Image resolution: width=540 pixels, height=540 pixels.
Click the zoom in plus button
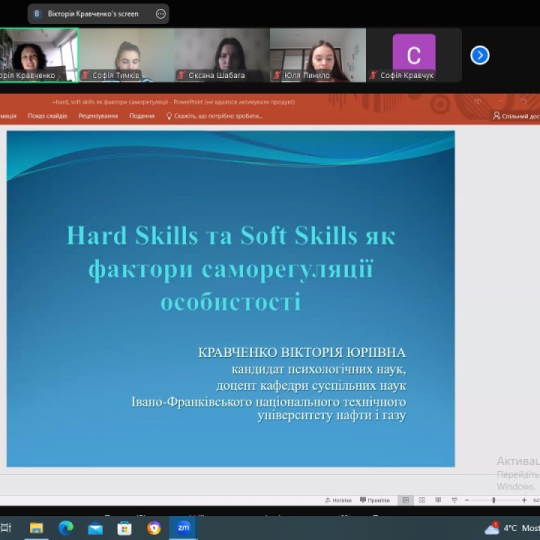pyautogui.click(x=524, y=500)
